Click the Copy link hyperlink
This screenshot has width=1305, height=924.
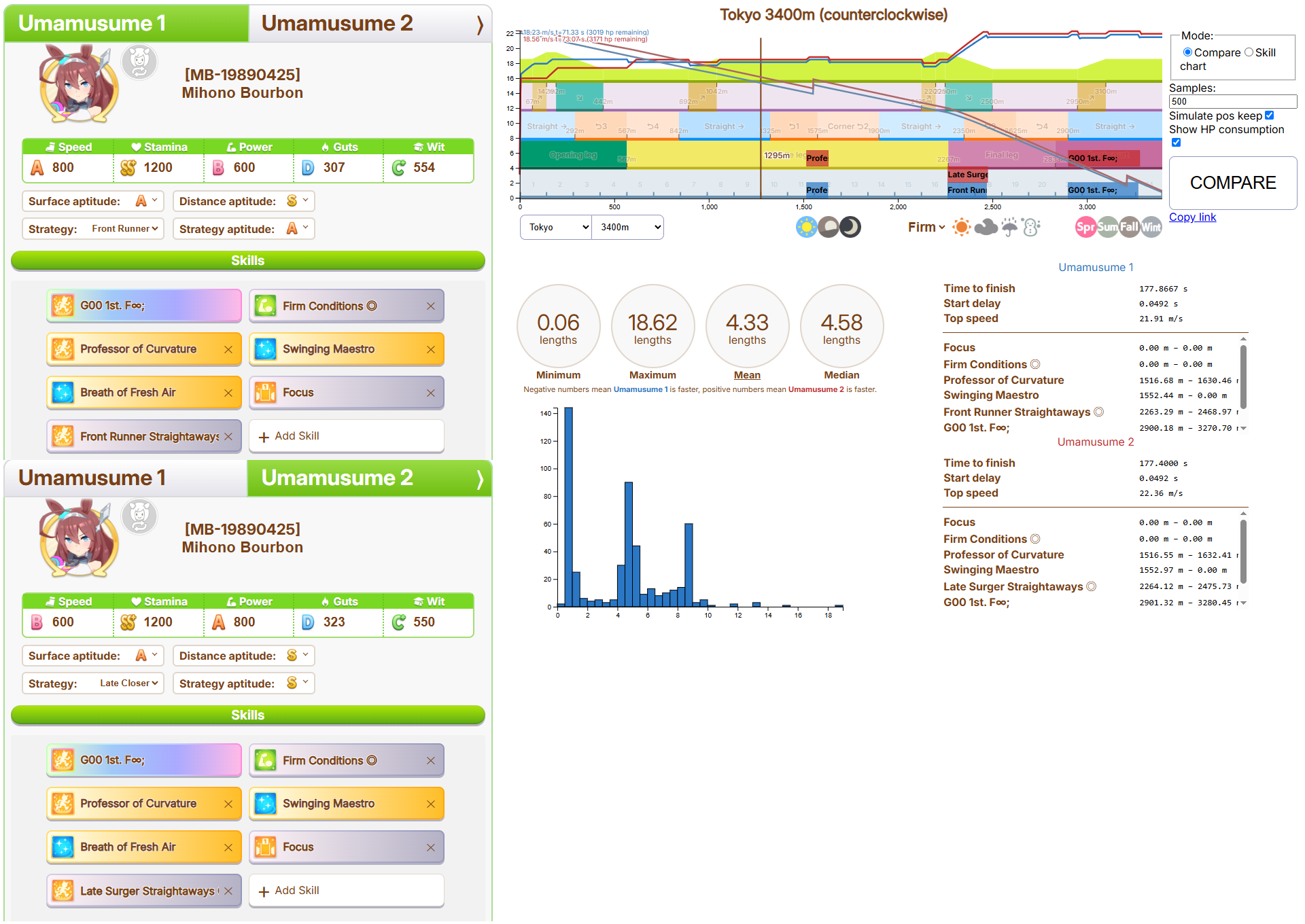(x=1192, y=217)
